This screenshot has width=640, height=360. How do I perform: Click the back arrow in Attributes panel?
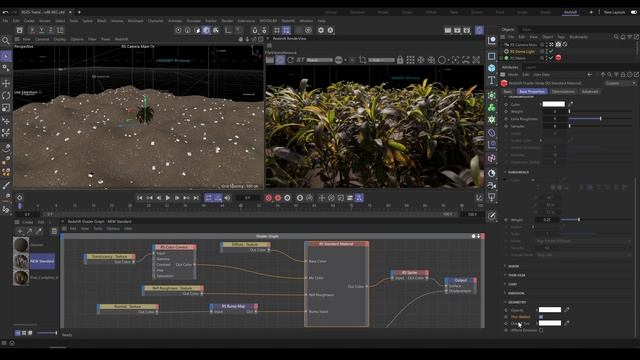[589, 75]
